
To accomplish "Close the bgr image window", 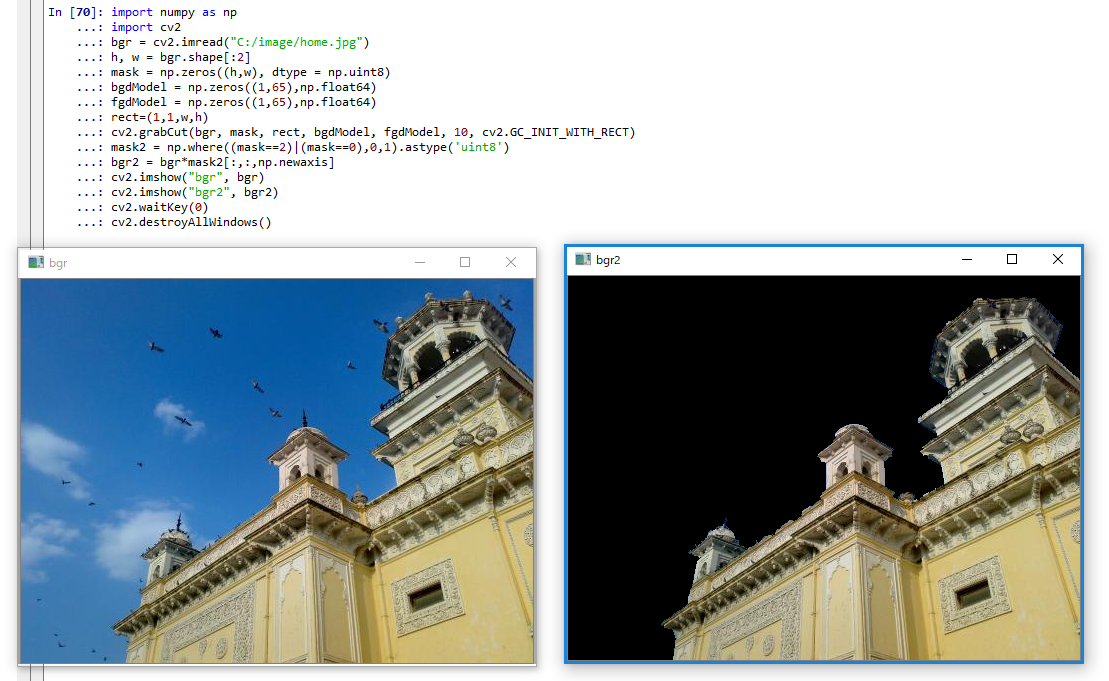I will tap(511, 262).
